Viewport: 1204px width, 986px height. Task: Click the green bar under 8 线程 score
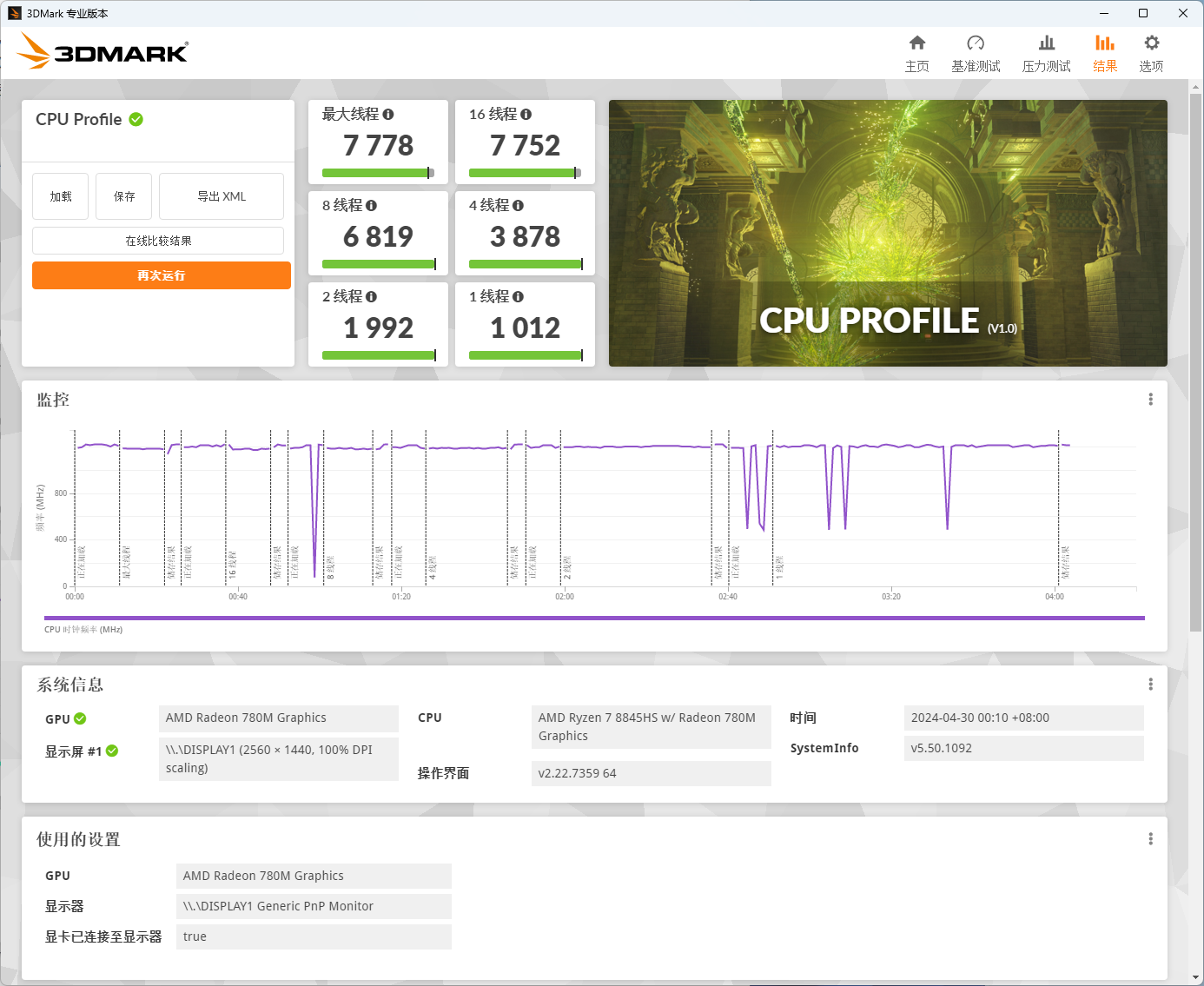point(379,264)
